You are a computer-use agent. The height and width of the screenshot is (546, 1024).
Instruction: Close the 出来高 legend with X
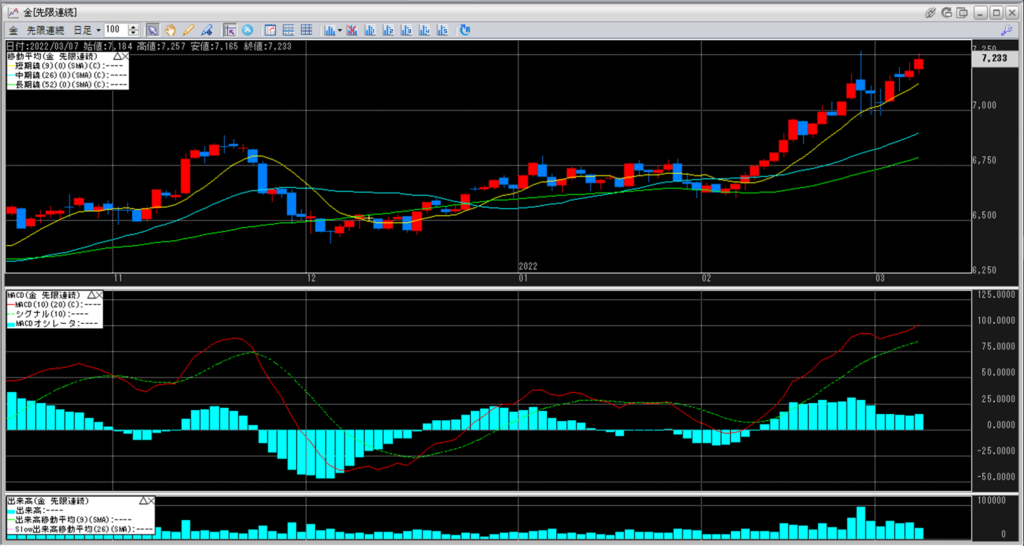point(151,499)
